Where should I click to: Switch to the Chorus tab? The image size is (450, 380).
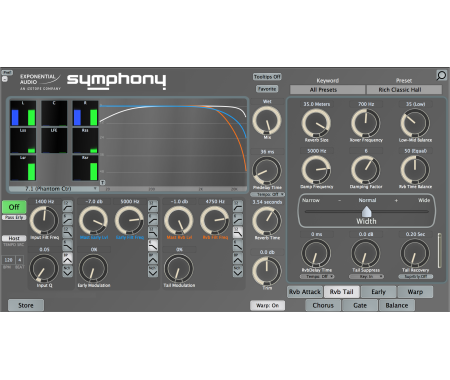point(323,305)
